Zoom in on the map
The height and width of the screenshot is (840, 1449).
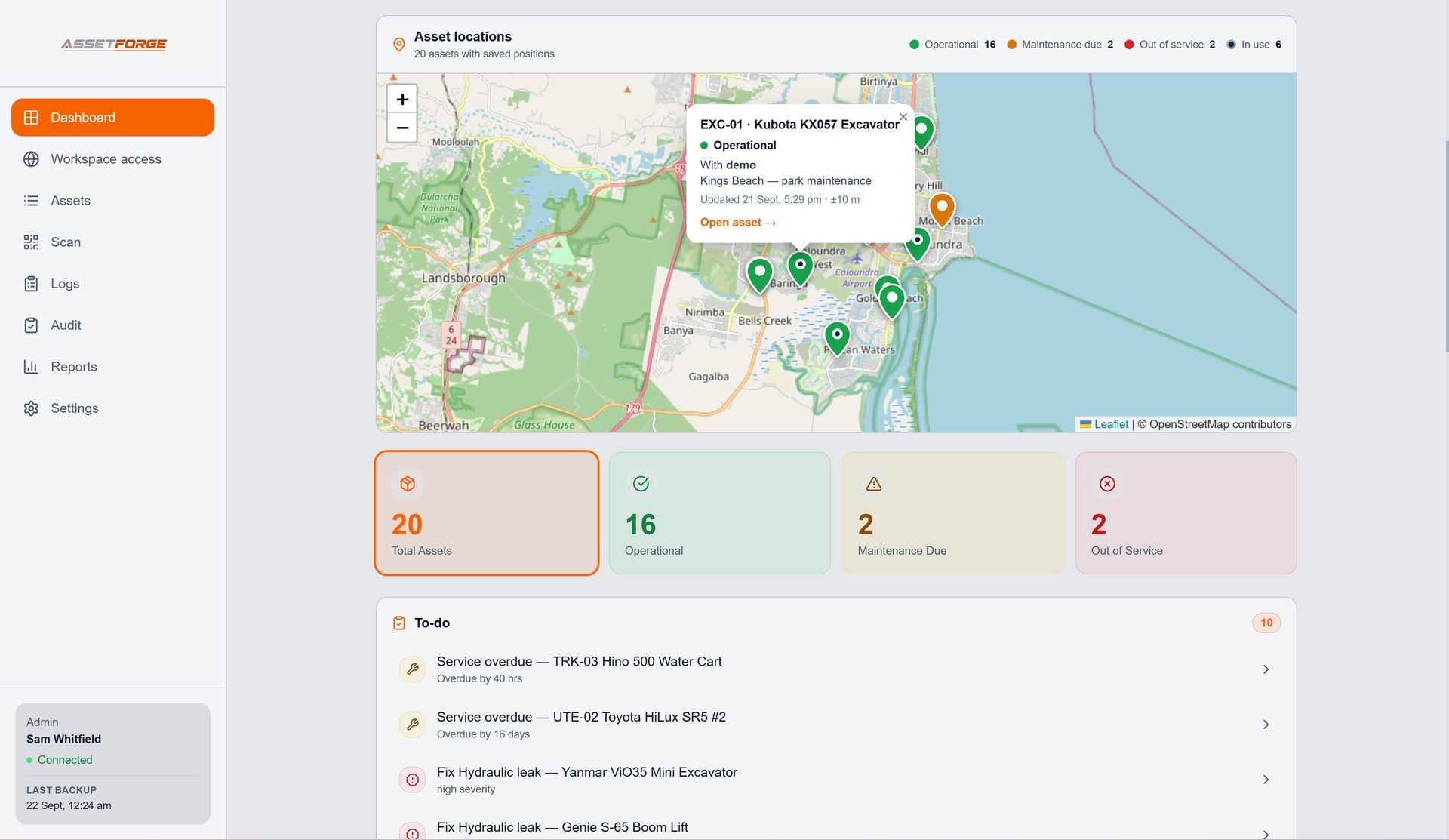pos(402,99)
